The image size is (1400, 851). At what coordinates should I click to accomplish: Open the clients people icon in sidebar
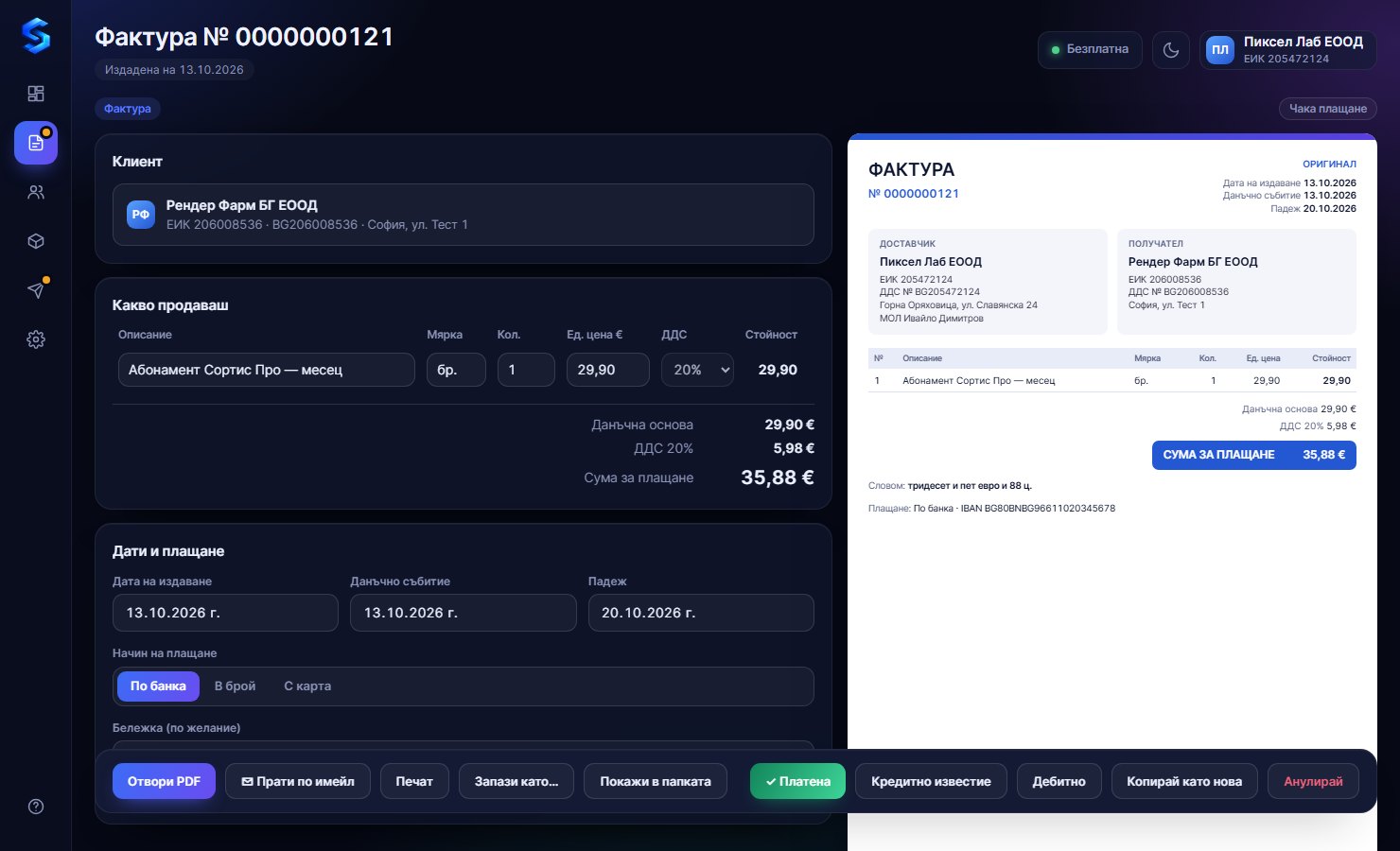pyautogui.click(x=36, y=192)
